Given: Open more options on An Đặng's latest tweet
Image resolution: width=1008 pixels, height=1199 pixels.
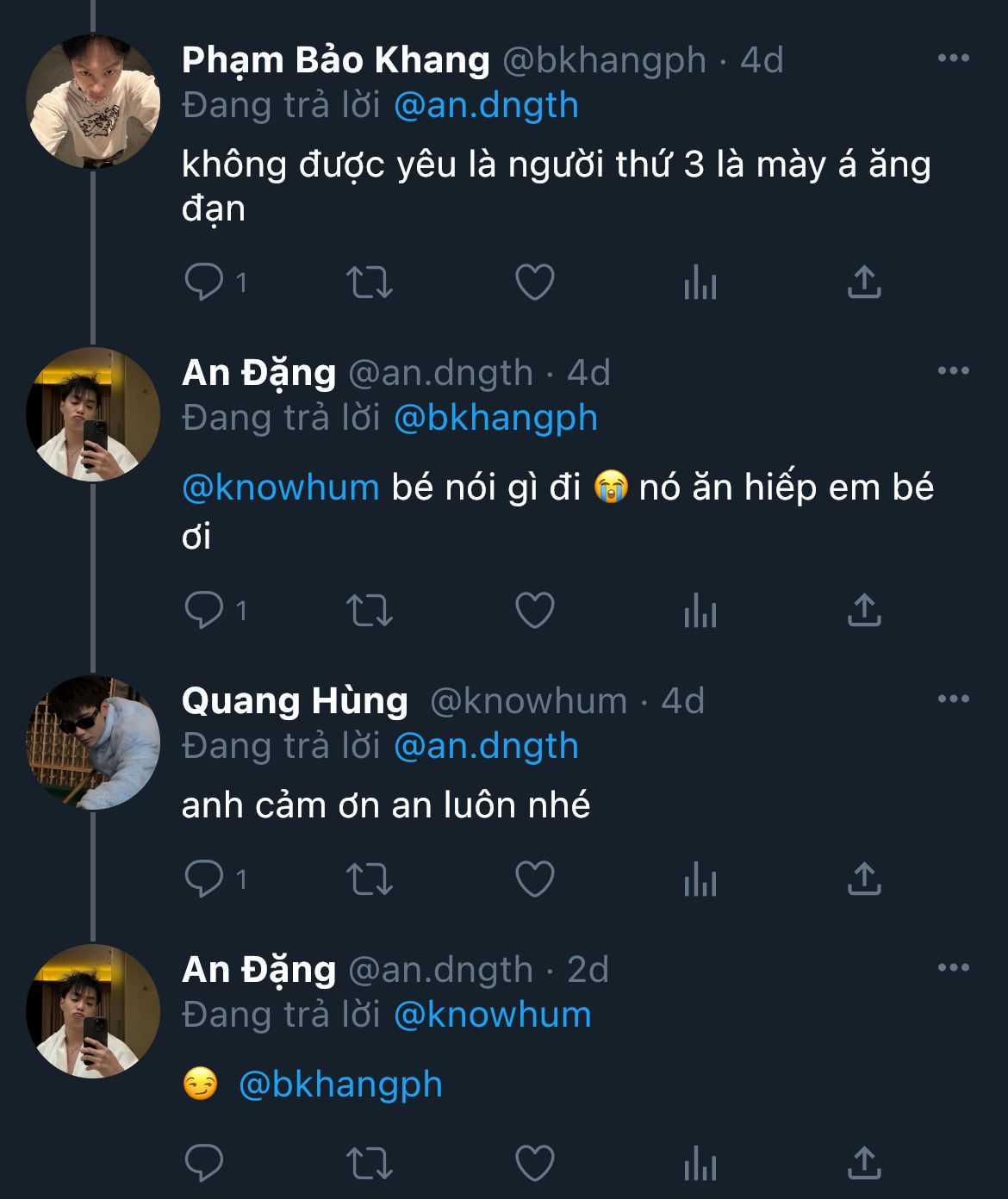Looking at the screenshot, I should tap(953, 967).
